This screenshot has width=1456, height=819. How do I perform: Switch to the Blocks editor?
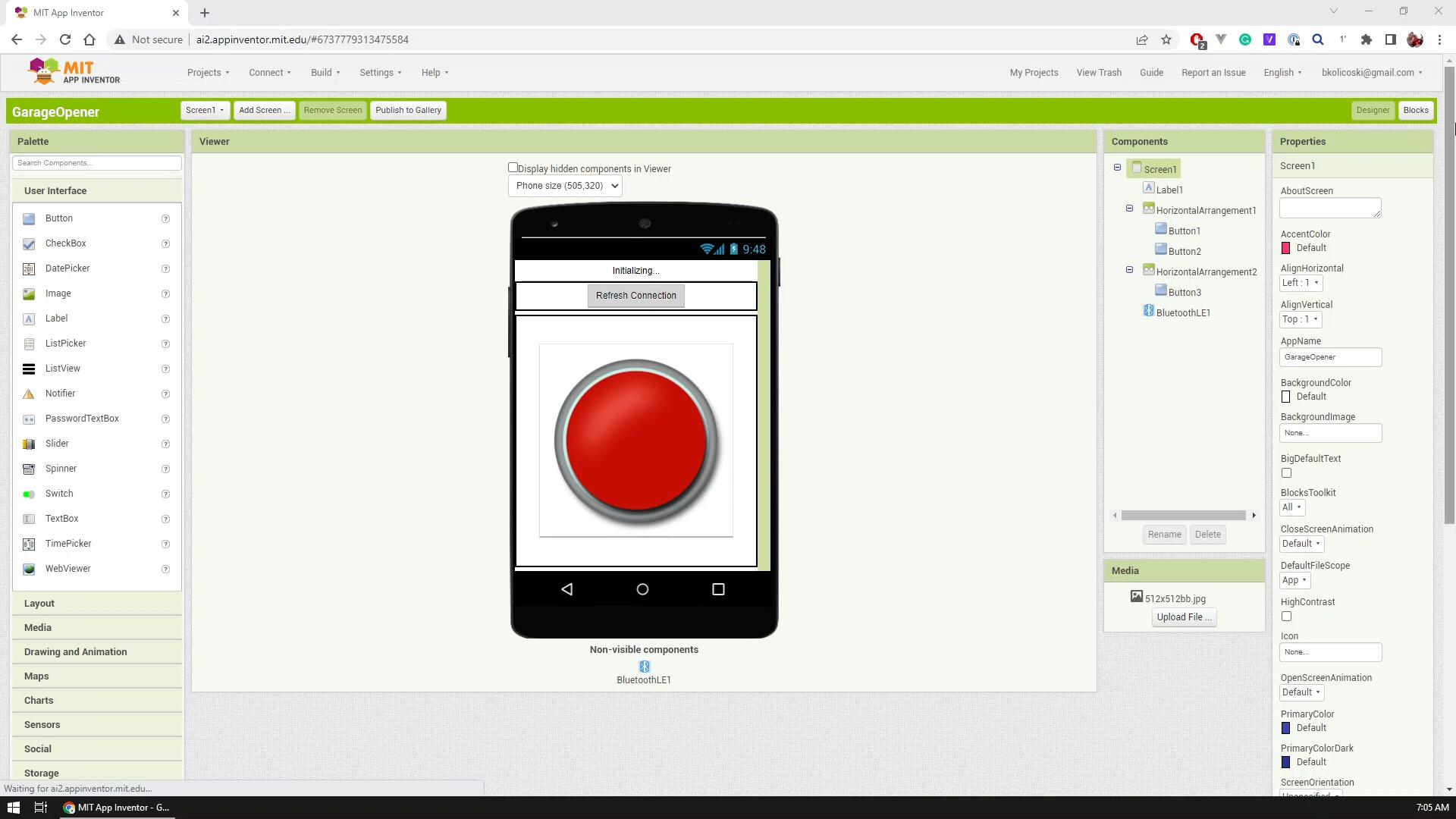coord(1415,111)
